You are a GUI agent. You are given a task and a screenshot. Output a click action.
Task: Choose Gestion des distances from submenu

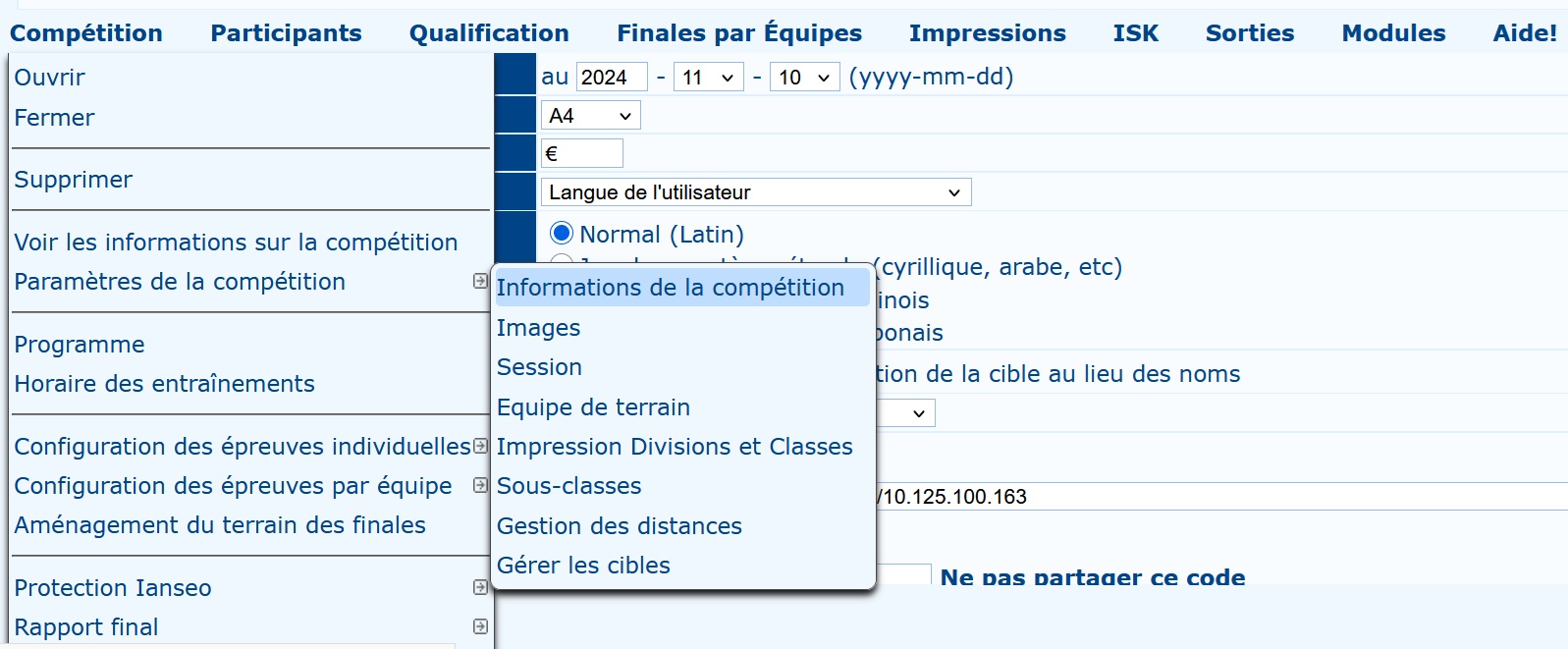pos(620,526)
